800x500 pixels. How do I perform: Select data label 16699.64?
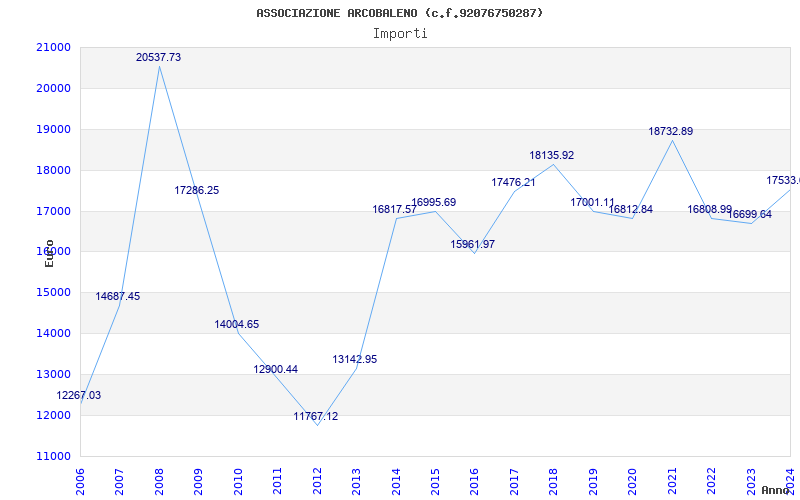pos(749,214)
